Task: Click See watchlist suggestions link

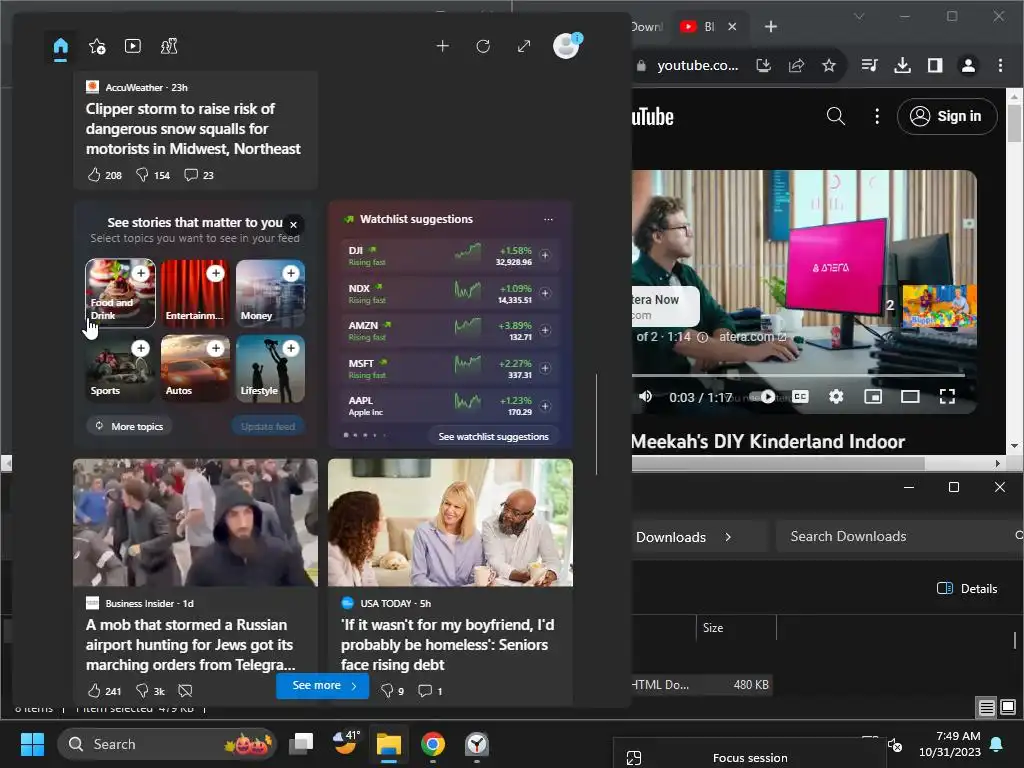Action: pyautogui.click(x=494, y=436)
